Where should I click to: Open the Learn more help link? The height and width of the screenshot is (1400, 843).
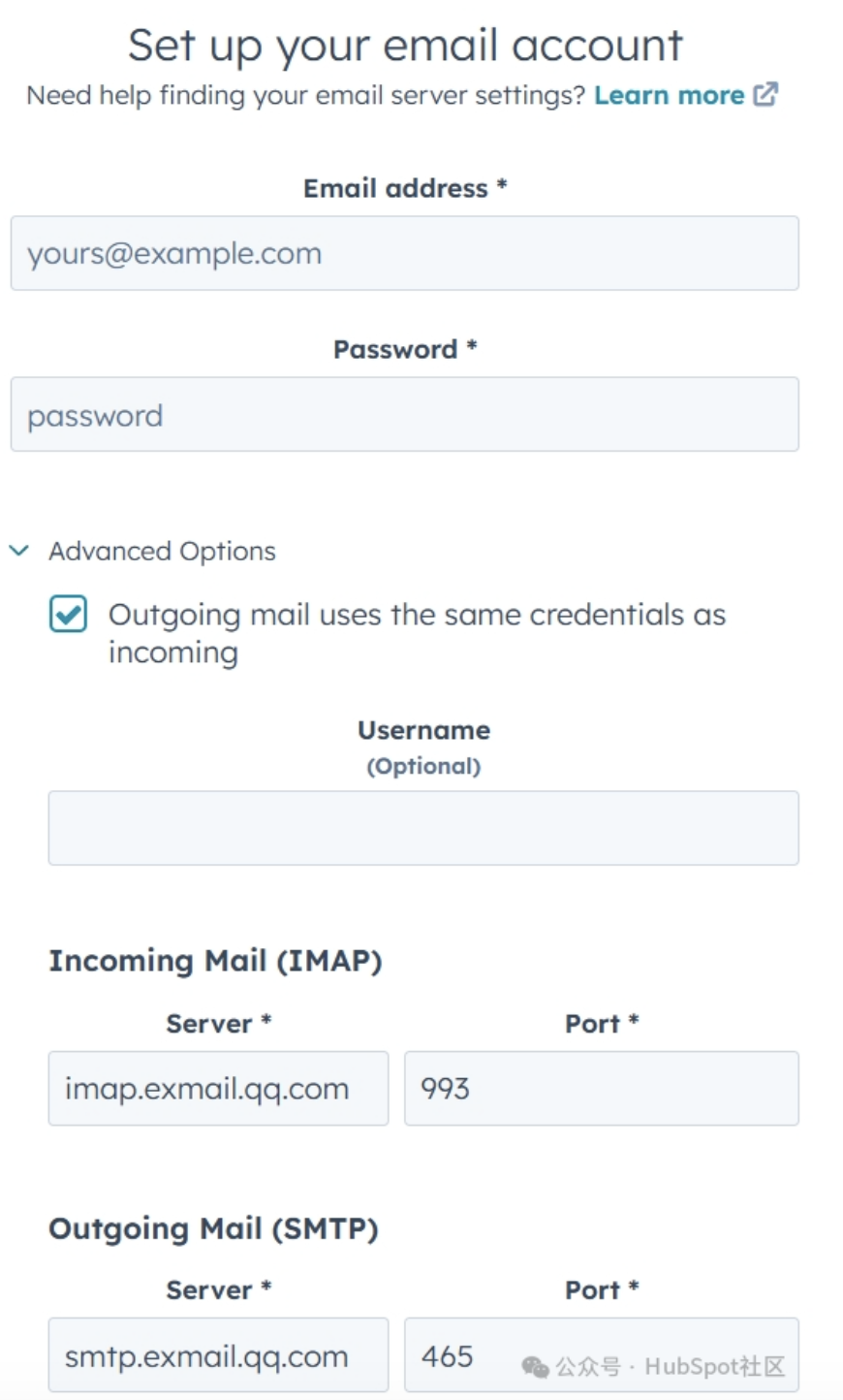point(669,95)
